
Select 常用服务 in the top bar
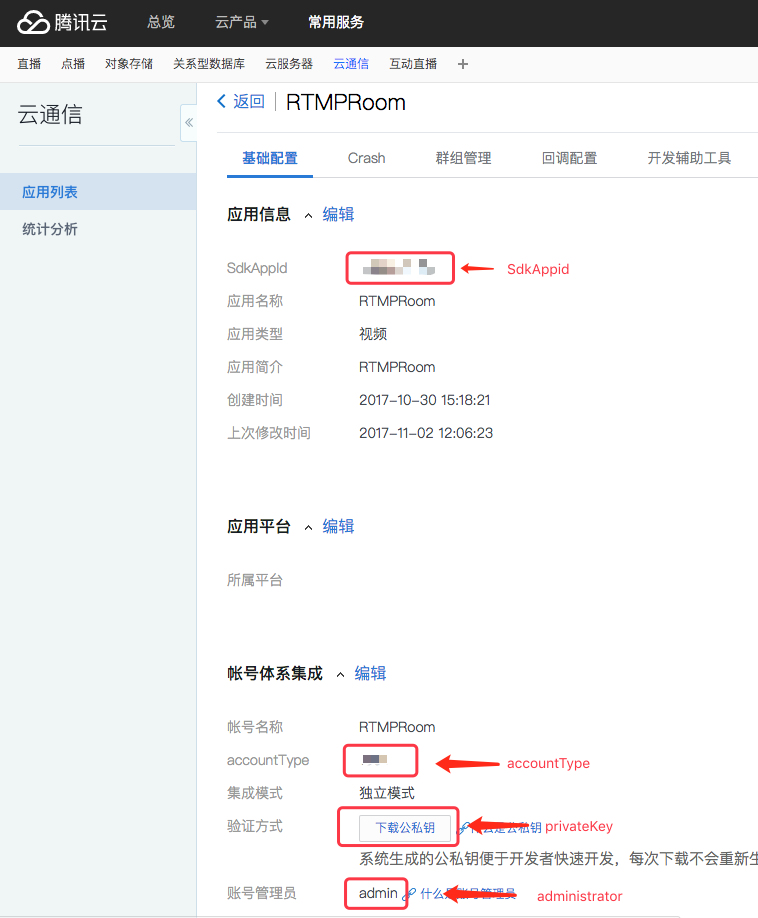tap(336, 22)
